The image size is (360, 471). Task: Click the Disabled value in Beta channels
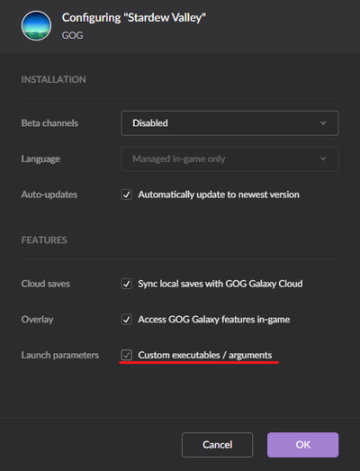tap(150, 123)
